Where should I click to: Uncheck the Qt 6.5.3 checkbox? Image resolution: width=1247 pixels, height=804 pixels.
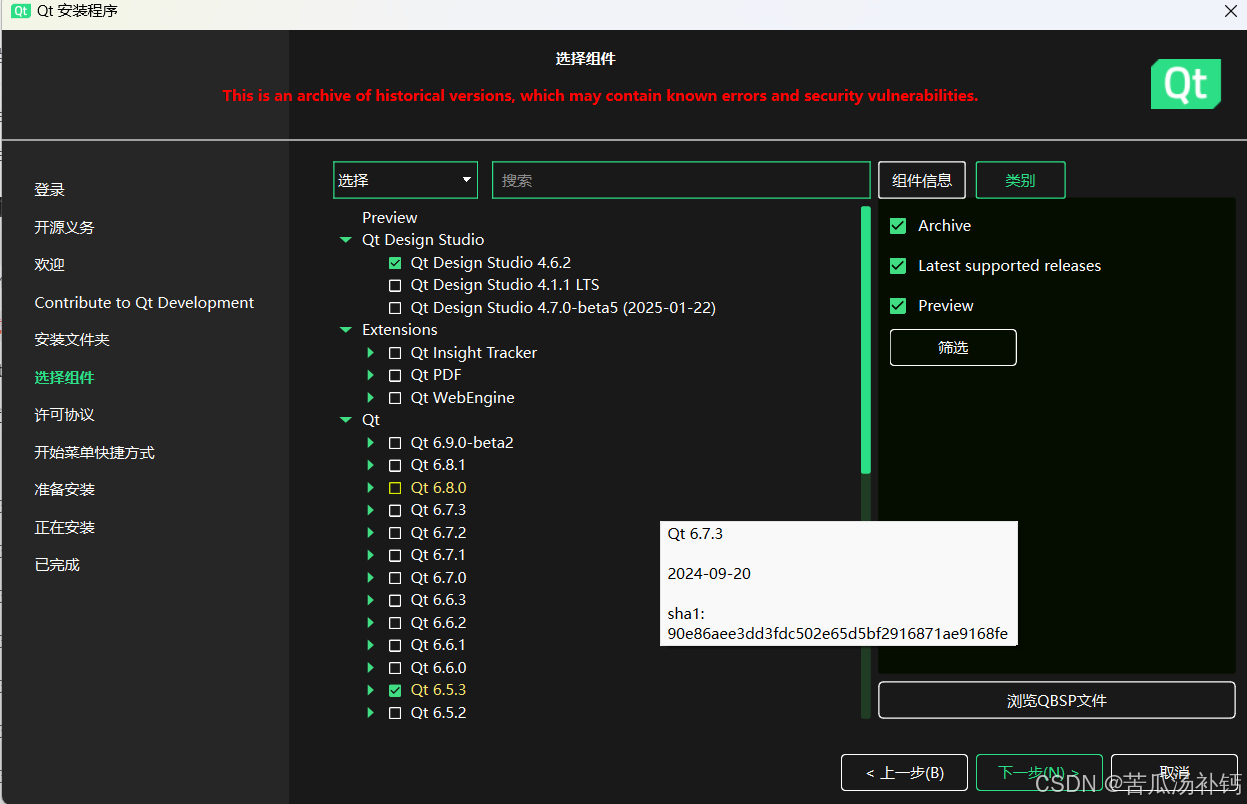click(x=395, y=691)
